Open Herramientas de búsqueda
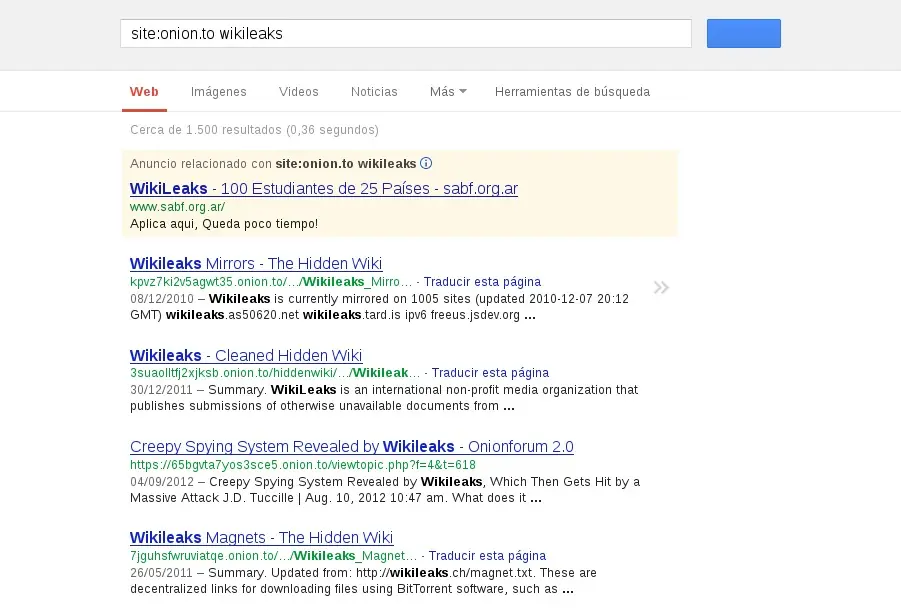Viewport: 901px width, 613px height. [572, 92]
